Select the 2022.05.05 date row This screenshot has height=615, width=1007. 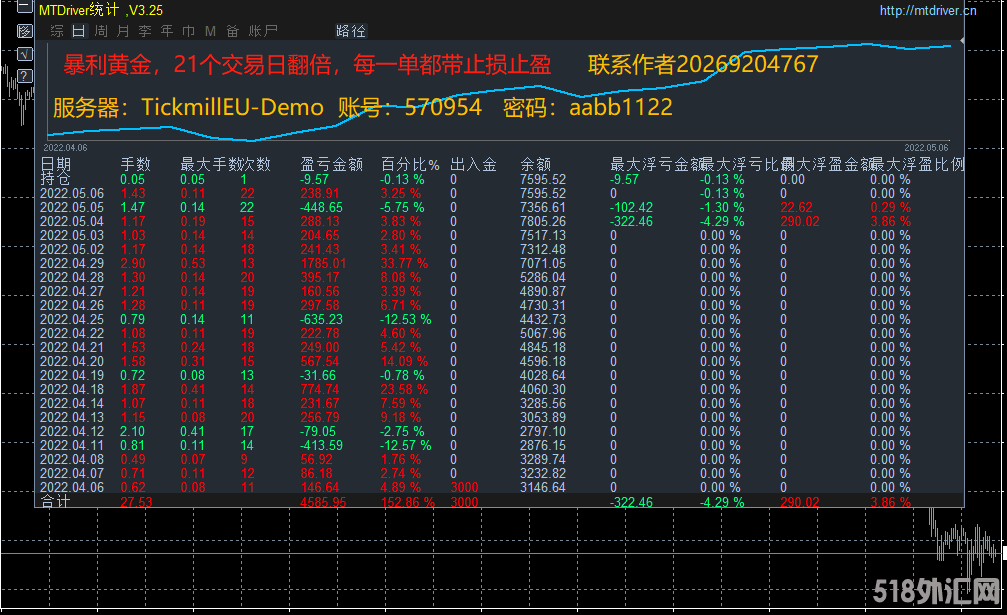pos(72,207)
